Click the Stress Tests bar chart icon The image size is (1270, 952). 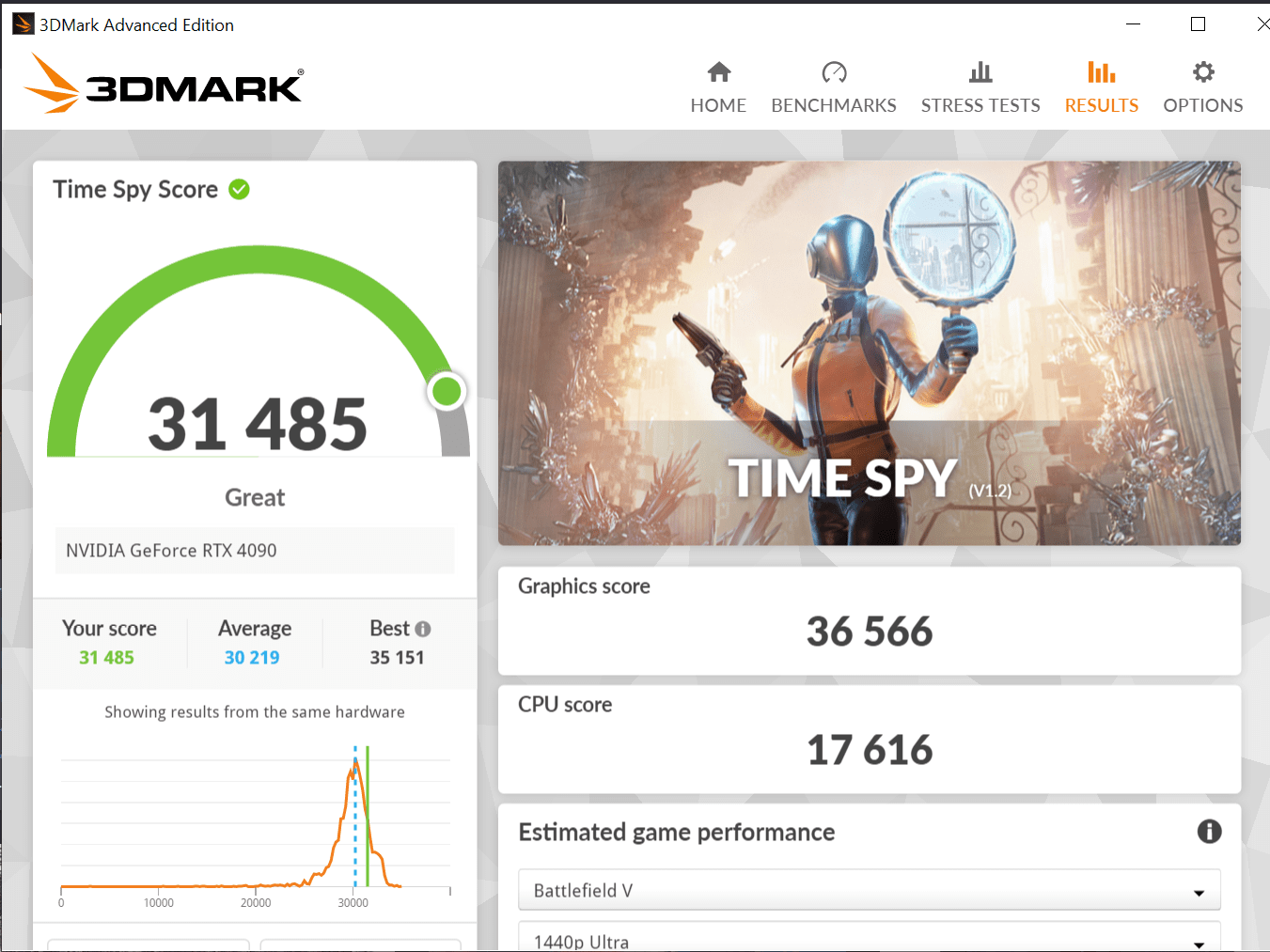click(980, 72)
